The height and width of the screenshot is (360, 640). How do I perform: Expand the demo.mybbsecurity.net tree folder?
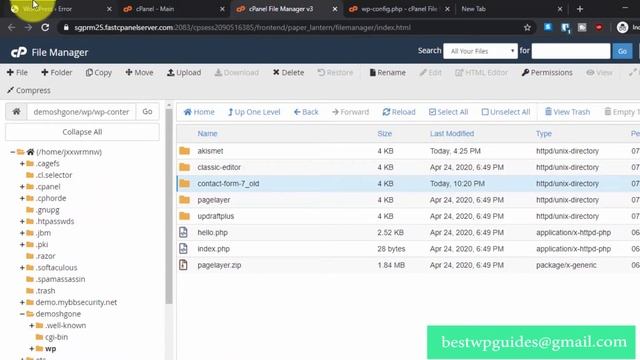22,302
